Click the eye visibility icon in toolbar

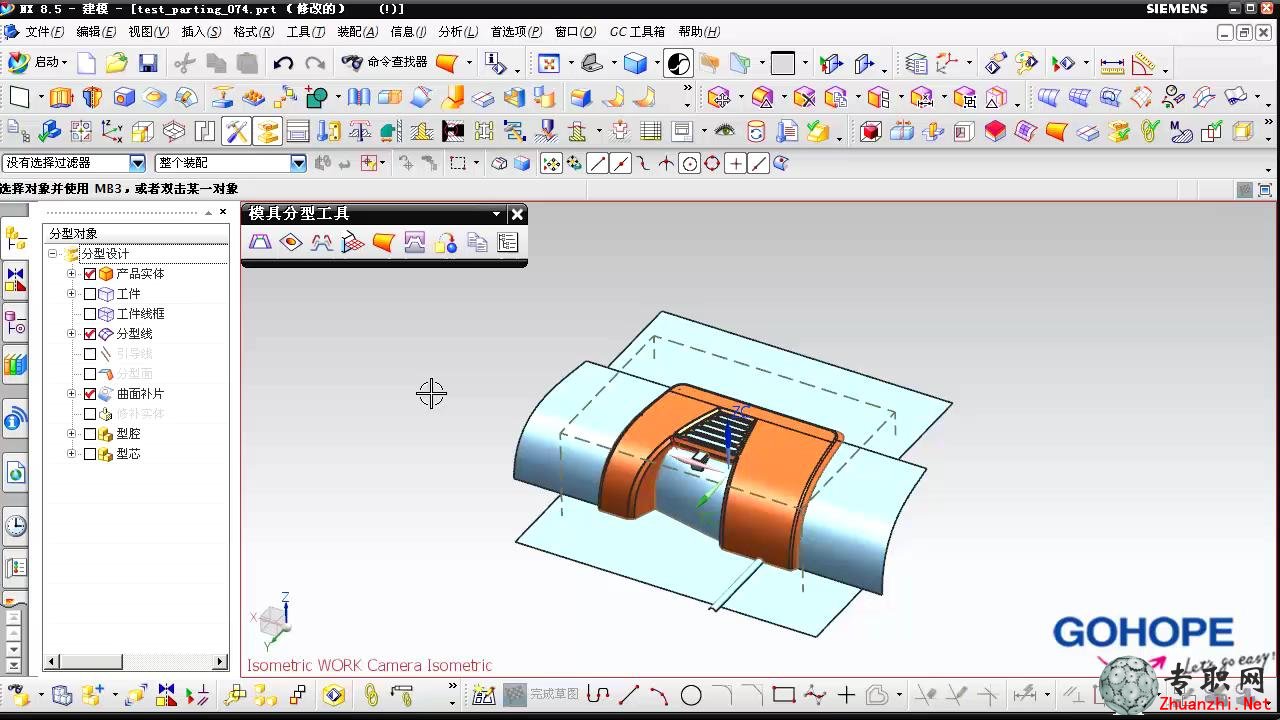tap(725, 131)
